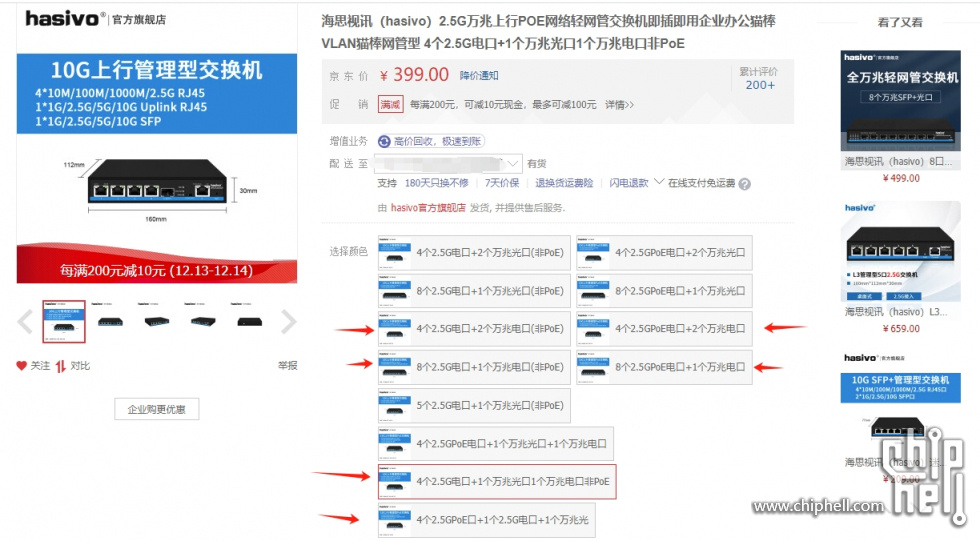Click the help question mark after 在线支付免运费
The width and height of the screenshot is (980, 541).
[x=744, y=184]
